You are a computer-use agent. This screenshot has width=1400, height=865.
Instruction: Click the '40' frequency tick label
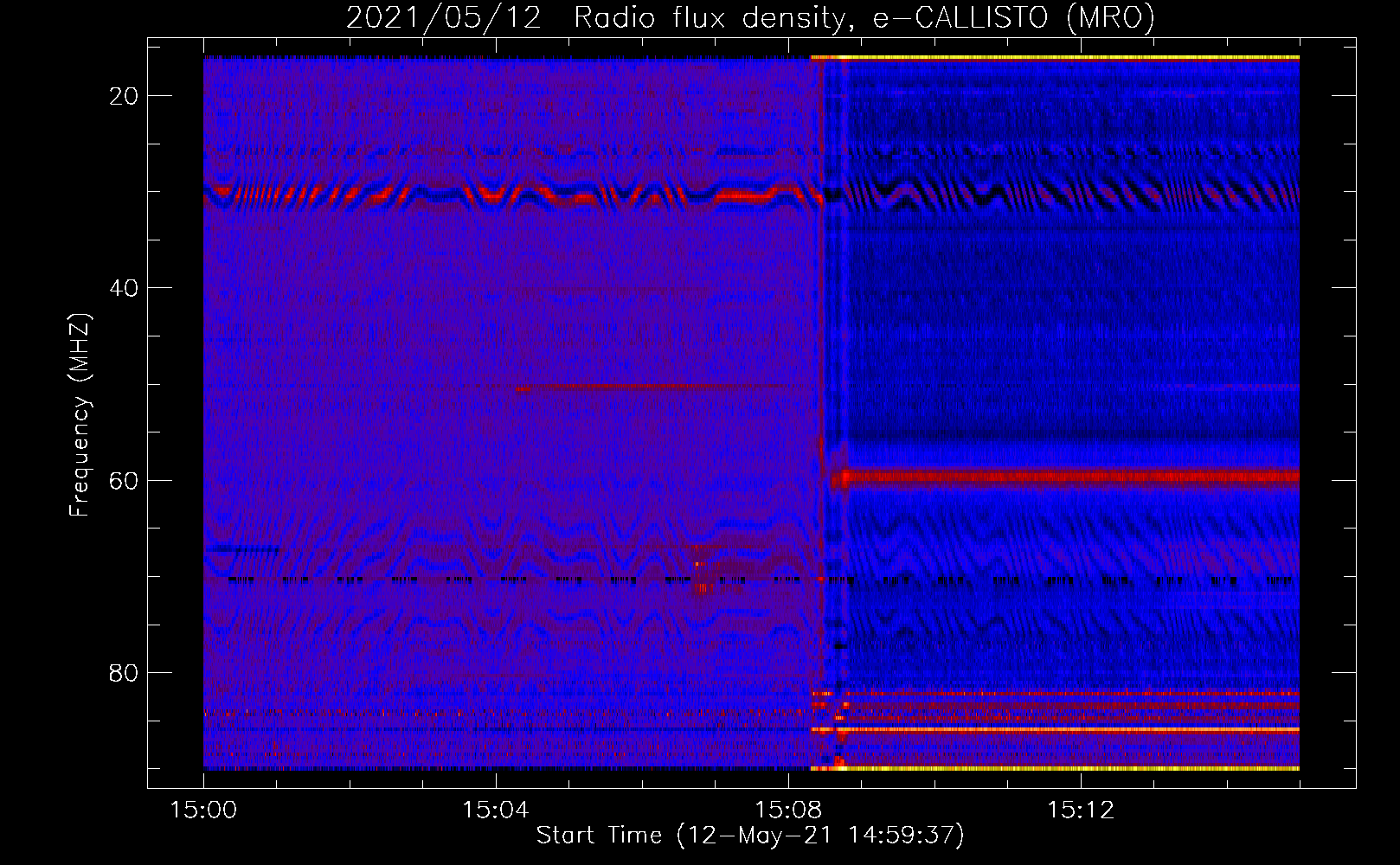124,288
